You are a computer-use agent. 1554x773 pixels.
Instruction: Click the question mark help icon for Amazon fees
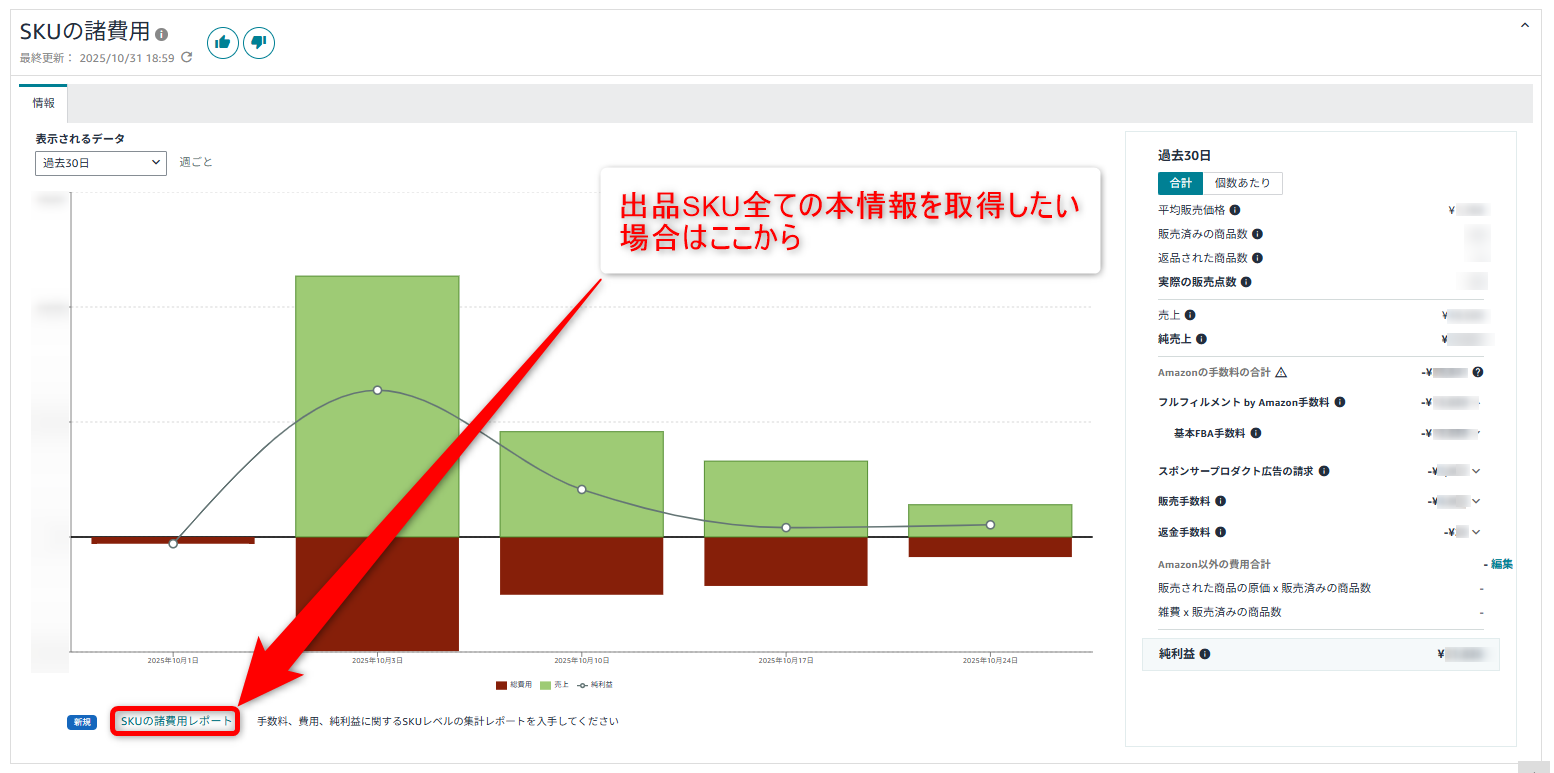tap(1477, 372)
